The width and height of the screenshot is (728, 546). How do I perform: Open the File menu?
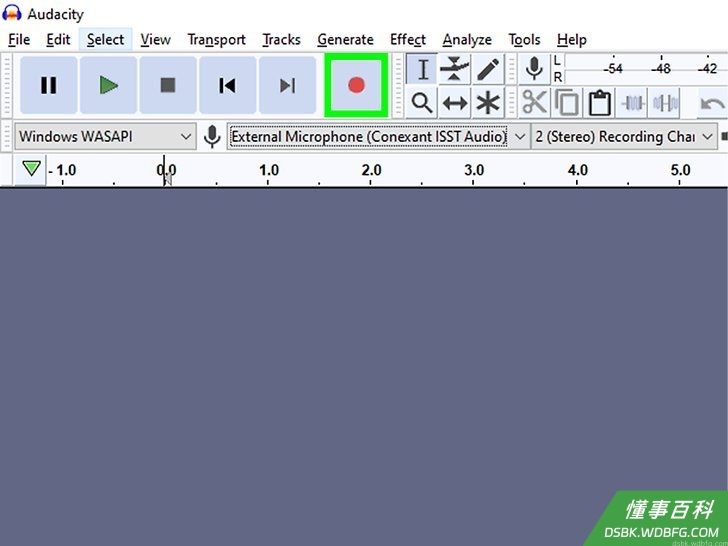(19, 39)
